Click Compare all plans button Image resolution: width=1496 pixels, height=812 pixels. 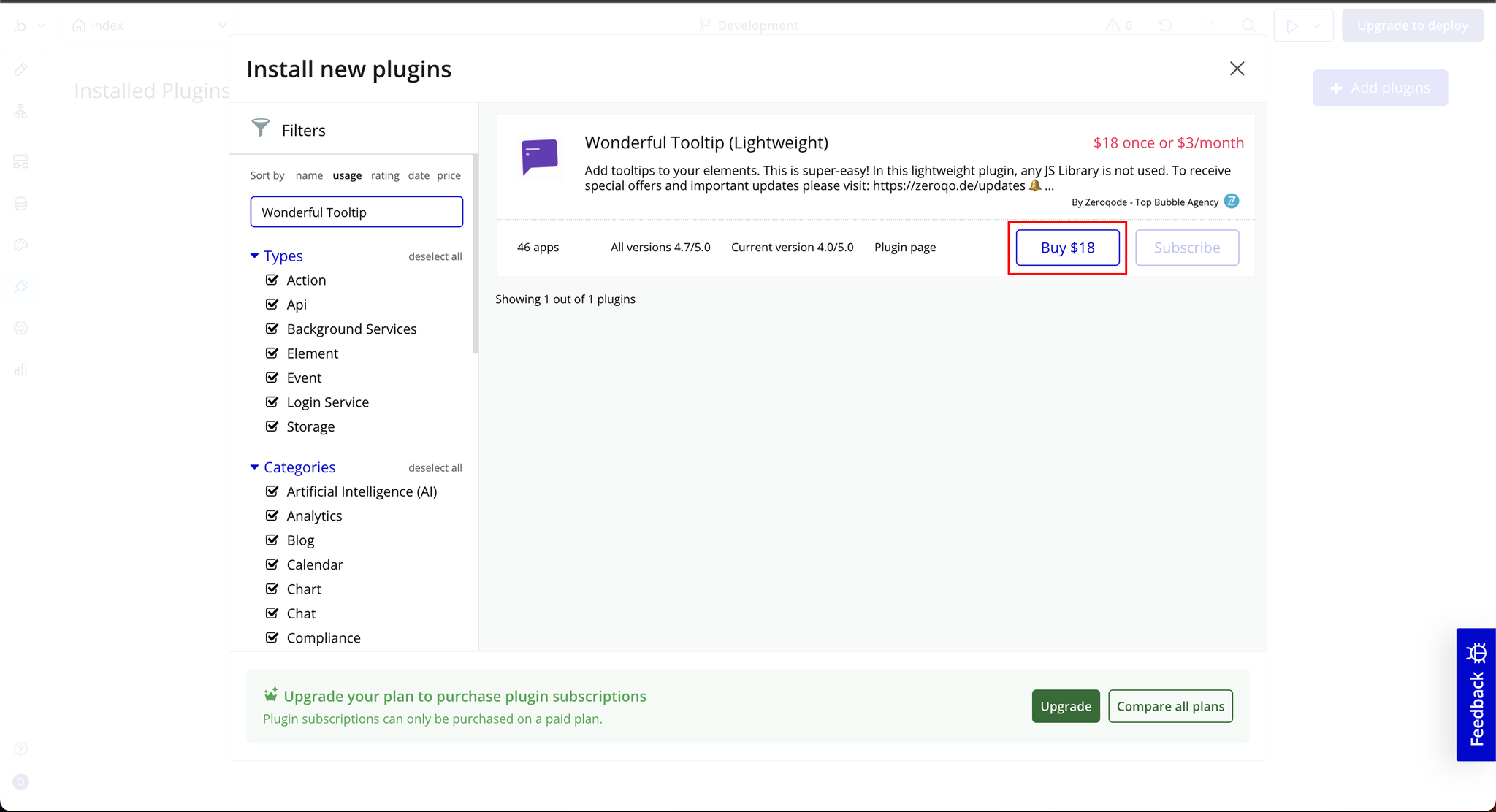pyautogui.click(x=1170, y=706)
